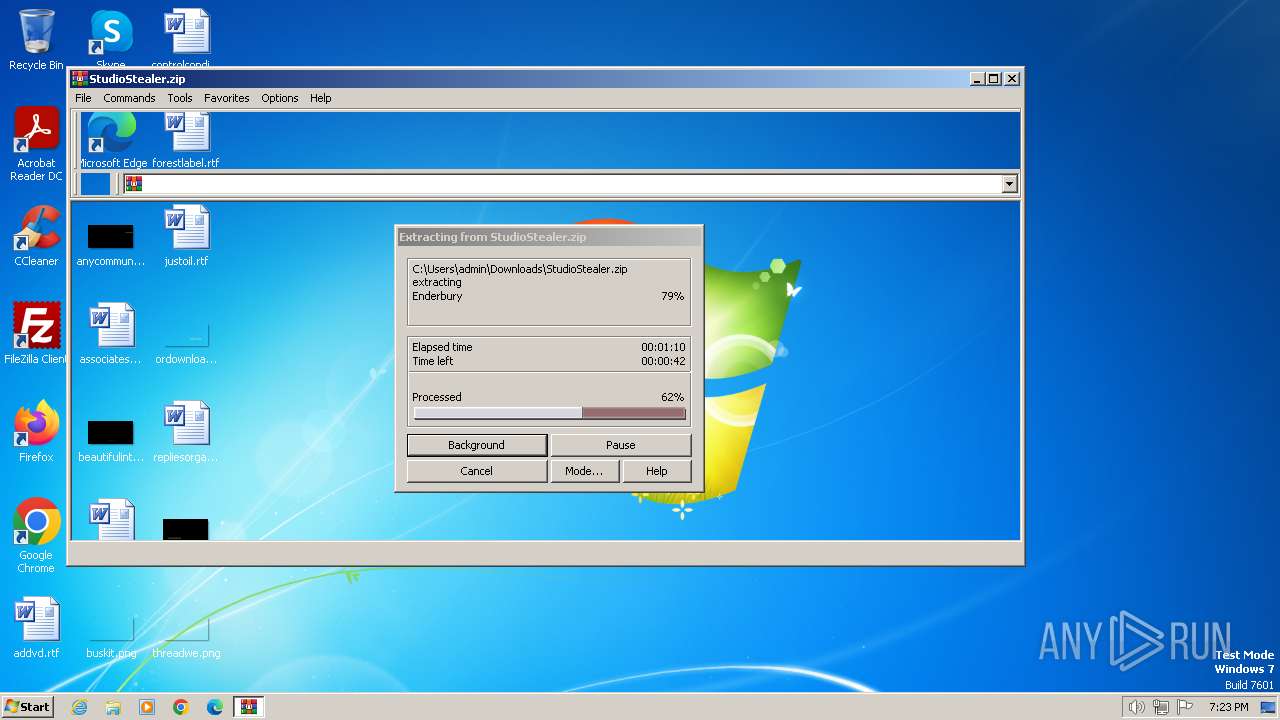
Task: Open Microsoft Edge from the taskbar
Action: (x=215, y=707)
